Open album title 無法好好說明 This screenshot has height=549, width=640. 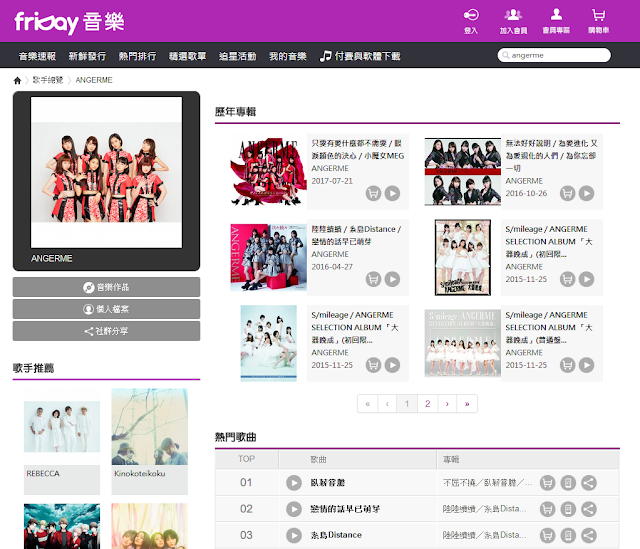coord(551,156)
